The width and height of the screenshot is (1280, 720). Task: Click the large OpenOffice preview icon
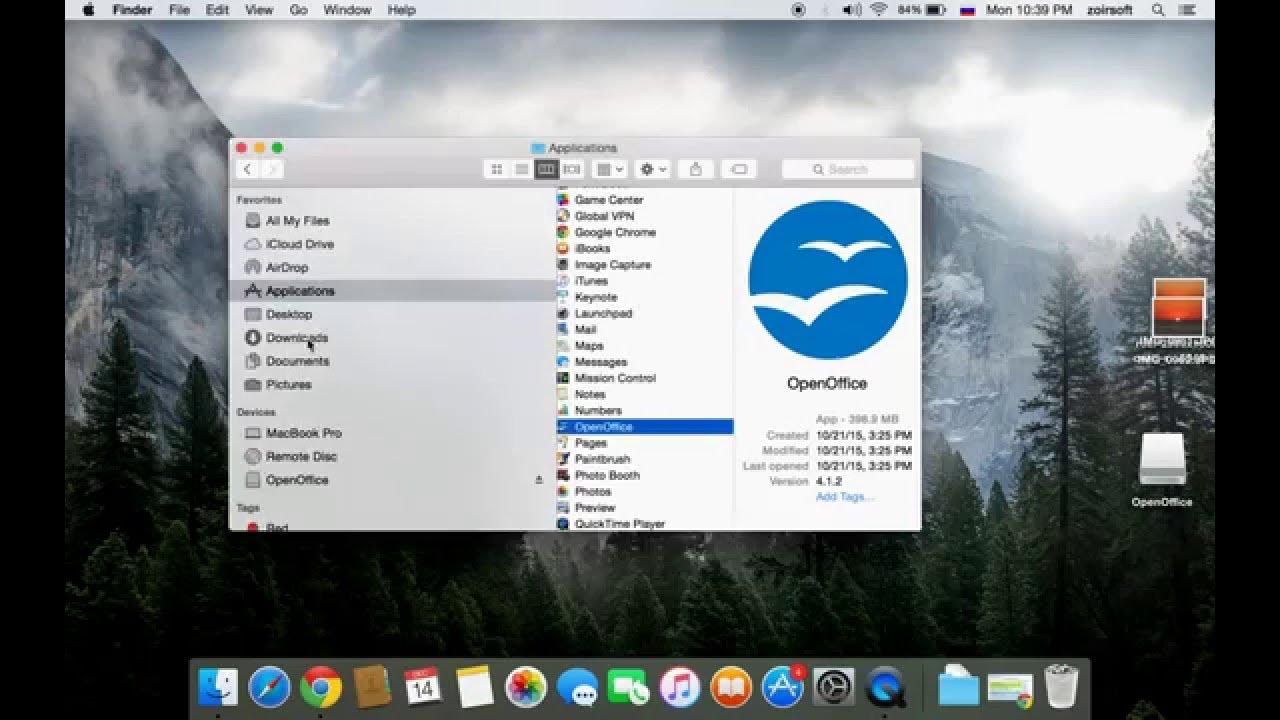(x=828, y=279)
